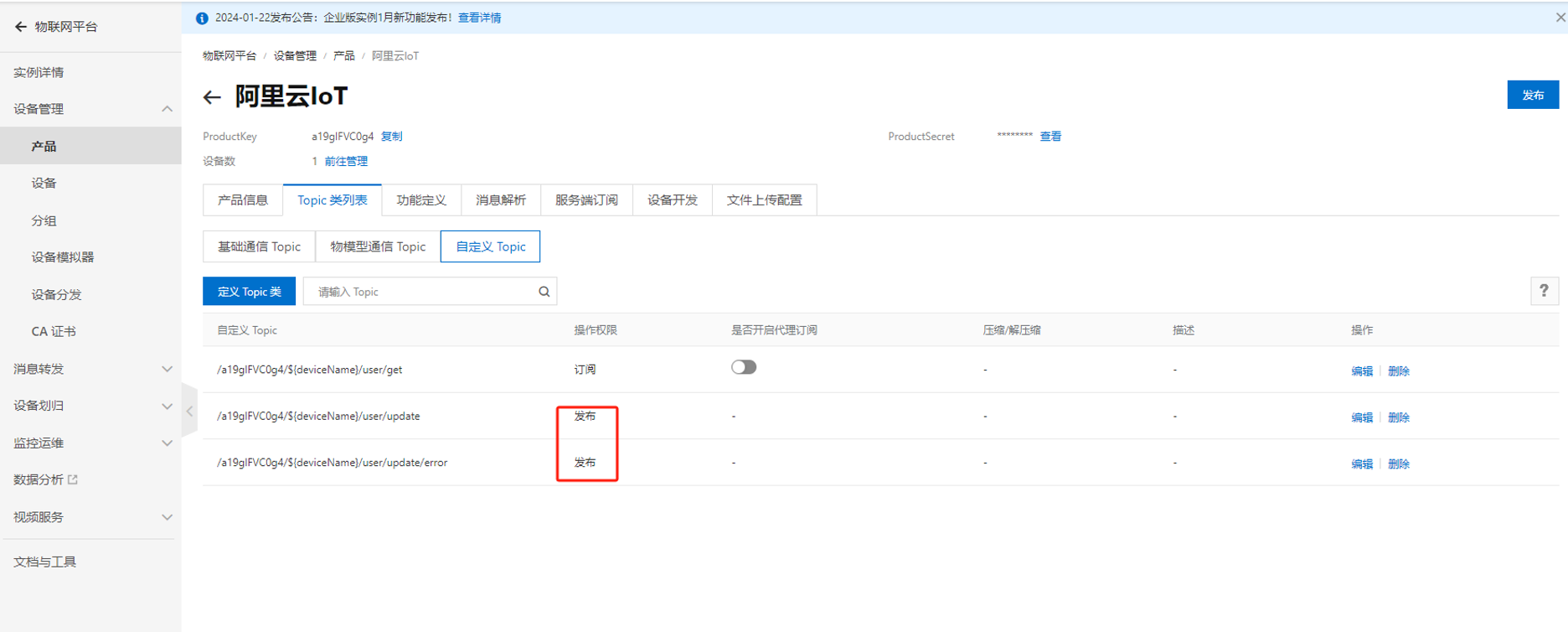Click the 是否开启代理订阅 column header
Screen dimensions: 1568x632
point(774,330)
